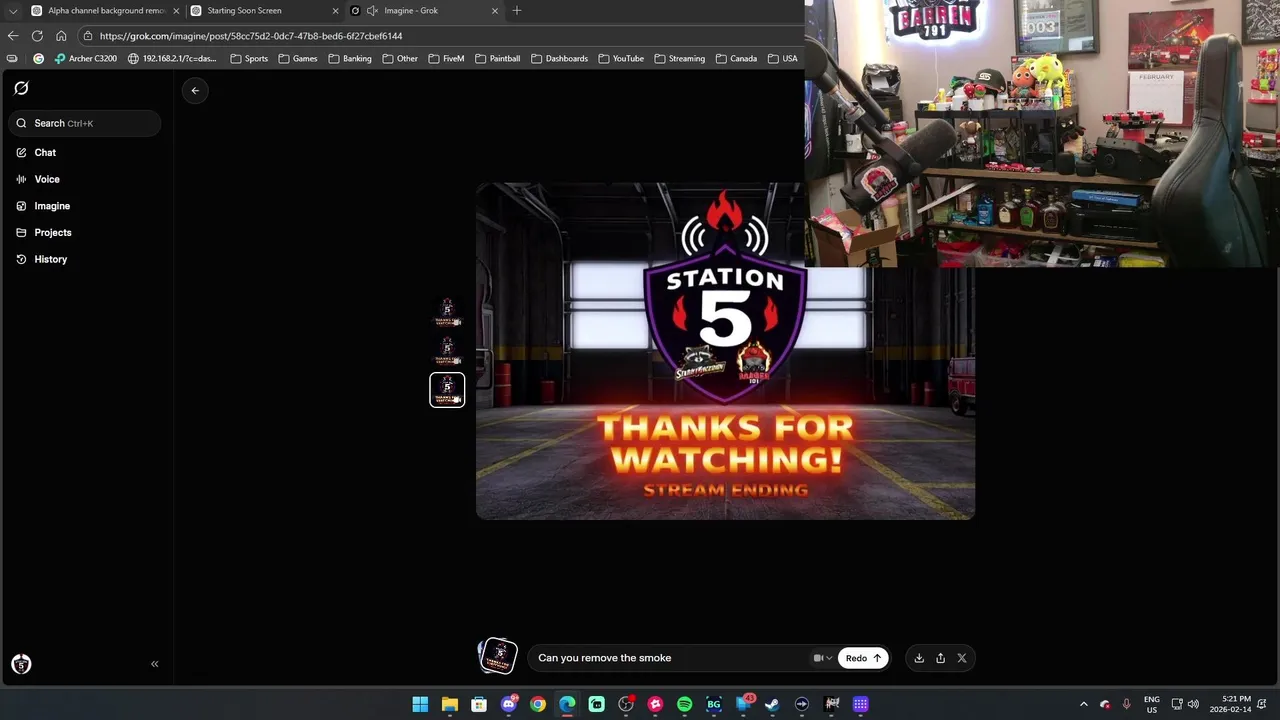The image size is (1280, 720).
Task: Click the browser Back arrow
Action: (x=13, y=36)
